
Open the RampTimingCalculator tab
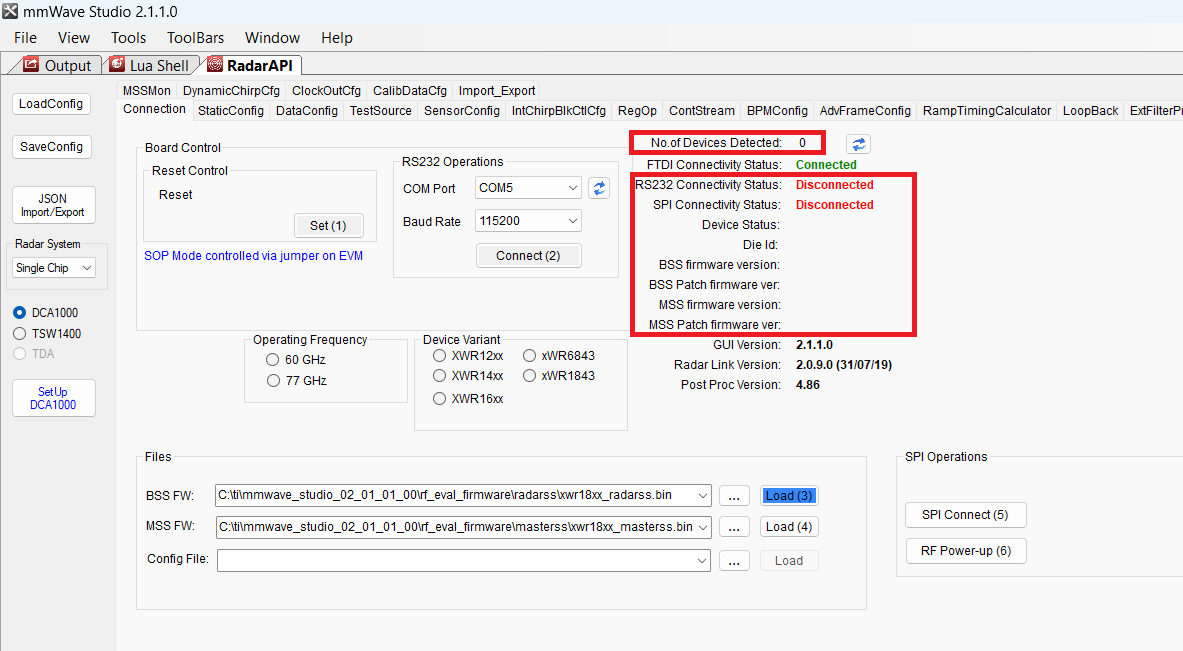986,111
